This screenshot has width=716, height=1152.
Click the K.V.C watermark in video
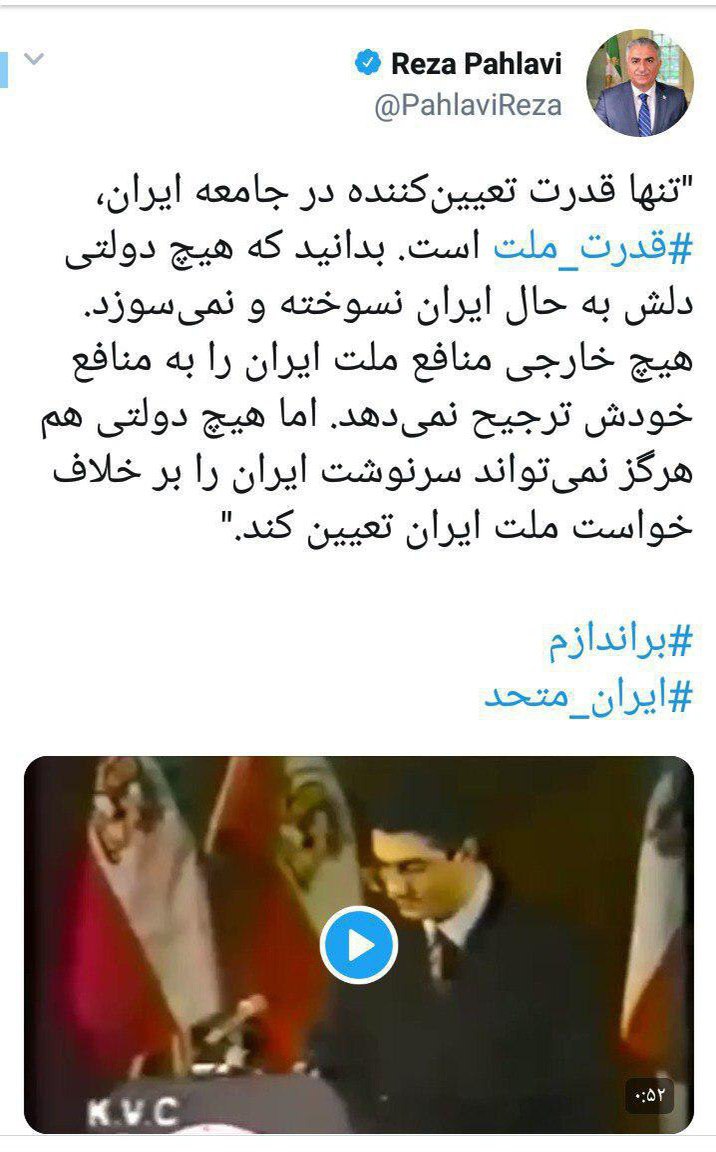[x=133, y=1112]
